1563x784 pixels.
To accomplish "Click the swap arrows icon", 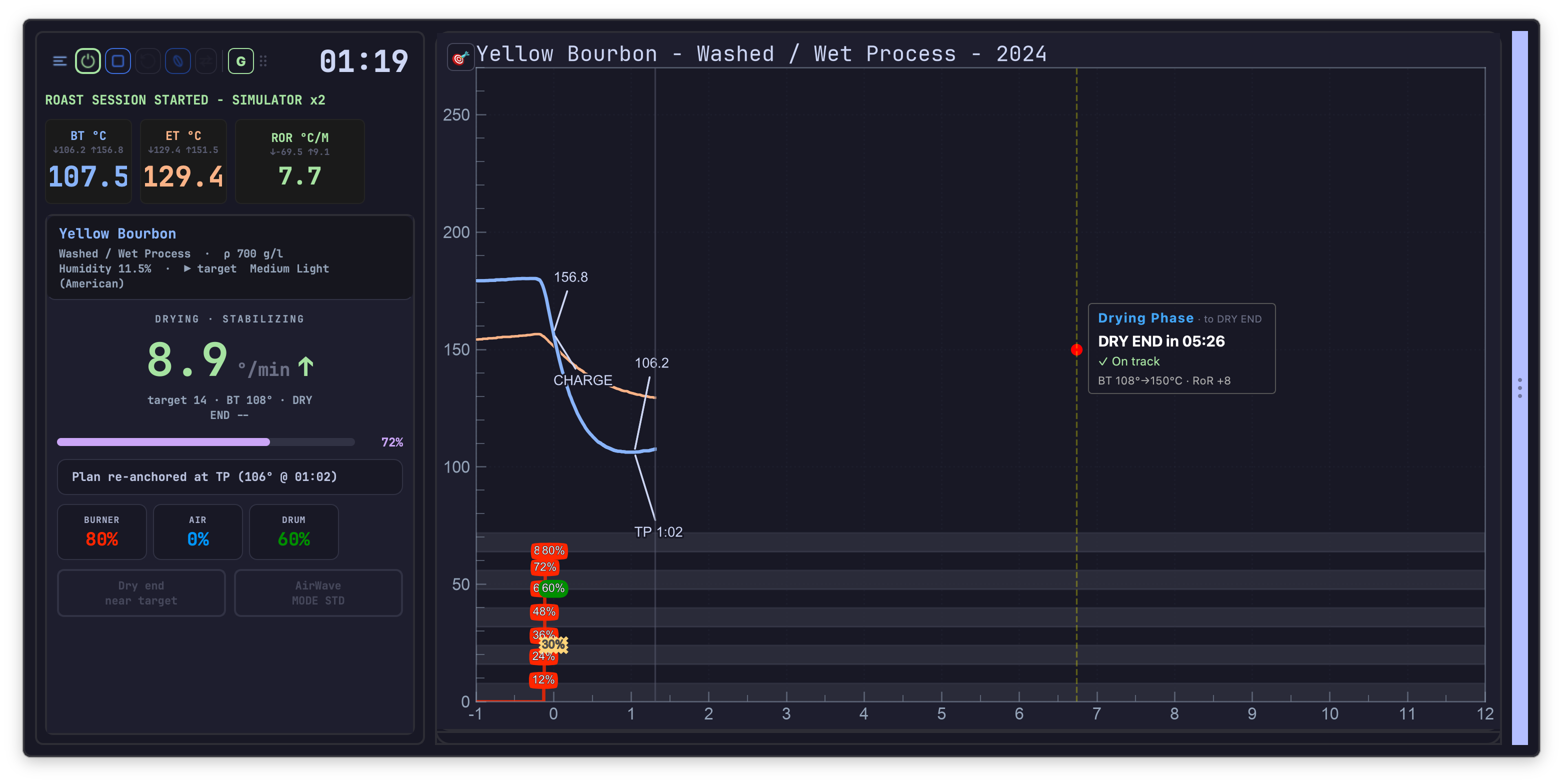I will point(207,61).
